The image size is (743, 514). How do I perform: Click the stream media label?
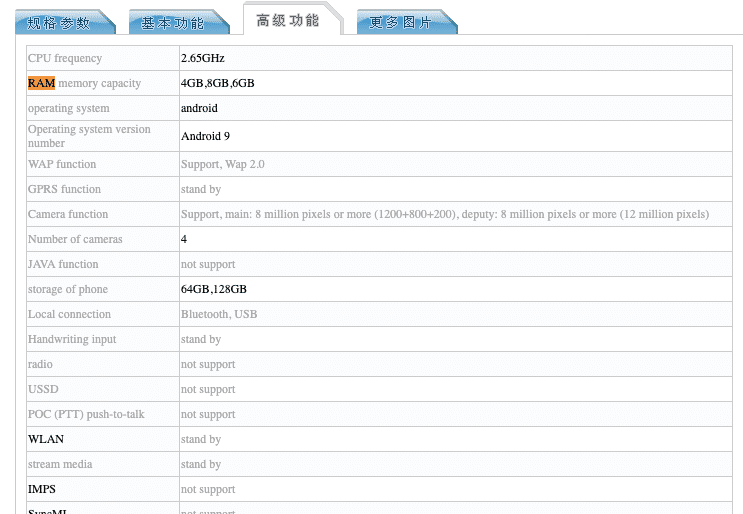(60, 465)
